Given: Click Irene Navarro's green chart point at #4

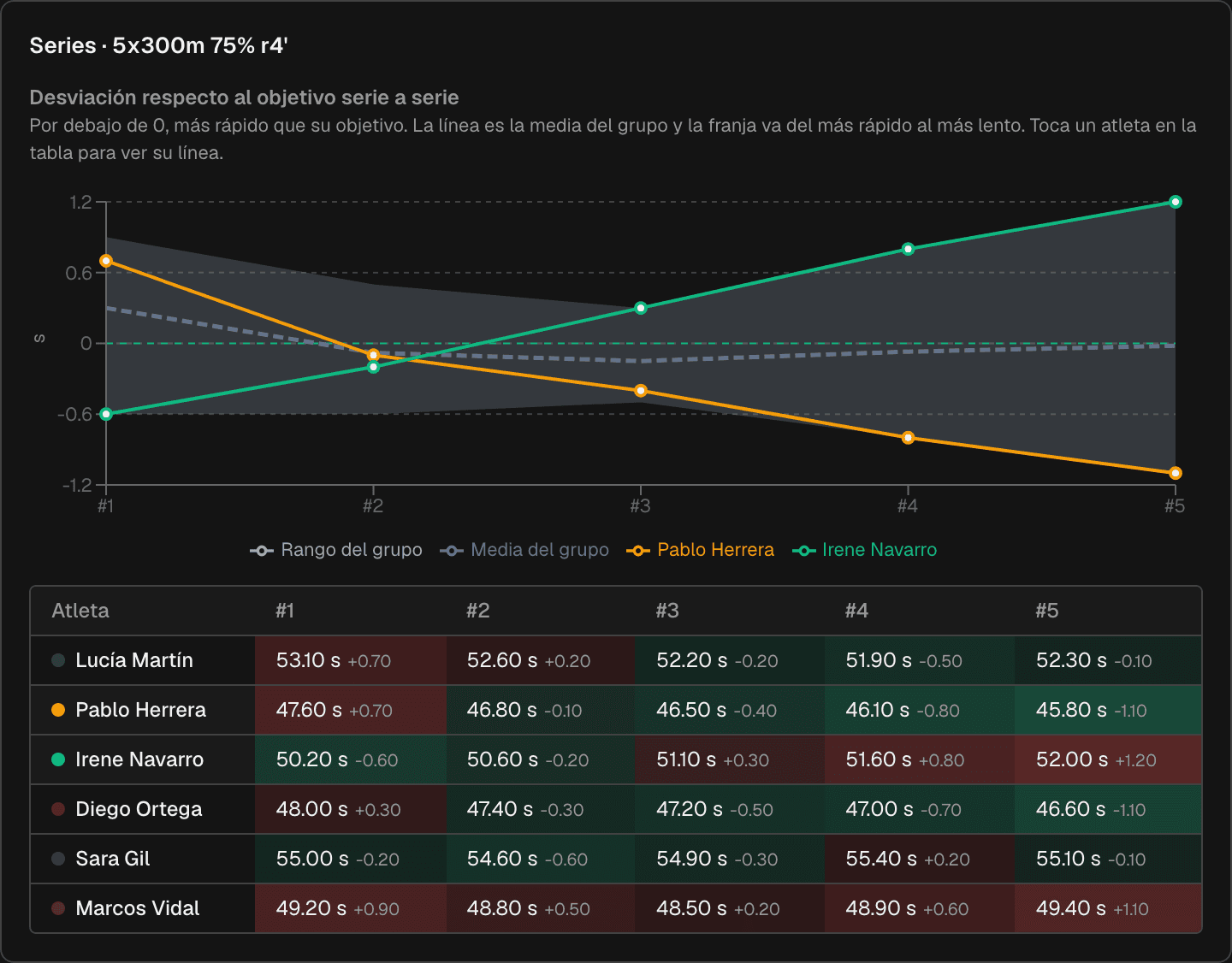Looking at the screenshot, I should click(x=909, y=249).
